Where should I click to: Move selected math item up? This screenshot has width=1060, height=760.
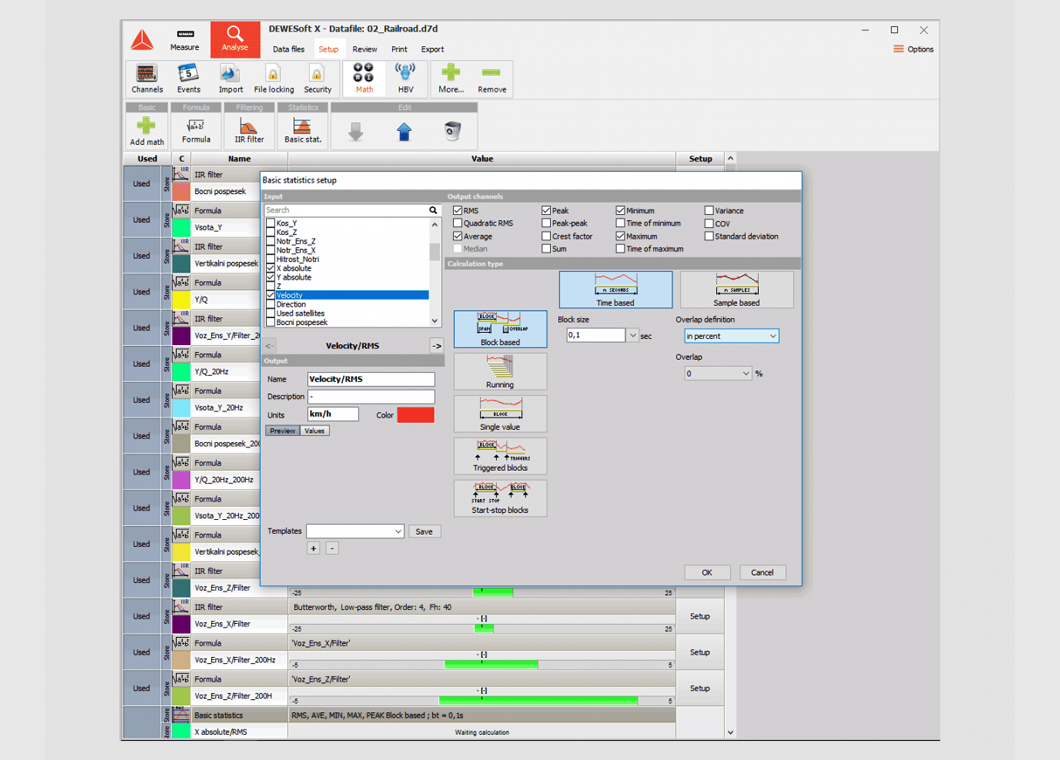click(x=404, y=132)
